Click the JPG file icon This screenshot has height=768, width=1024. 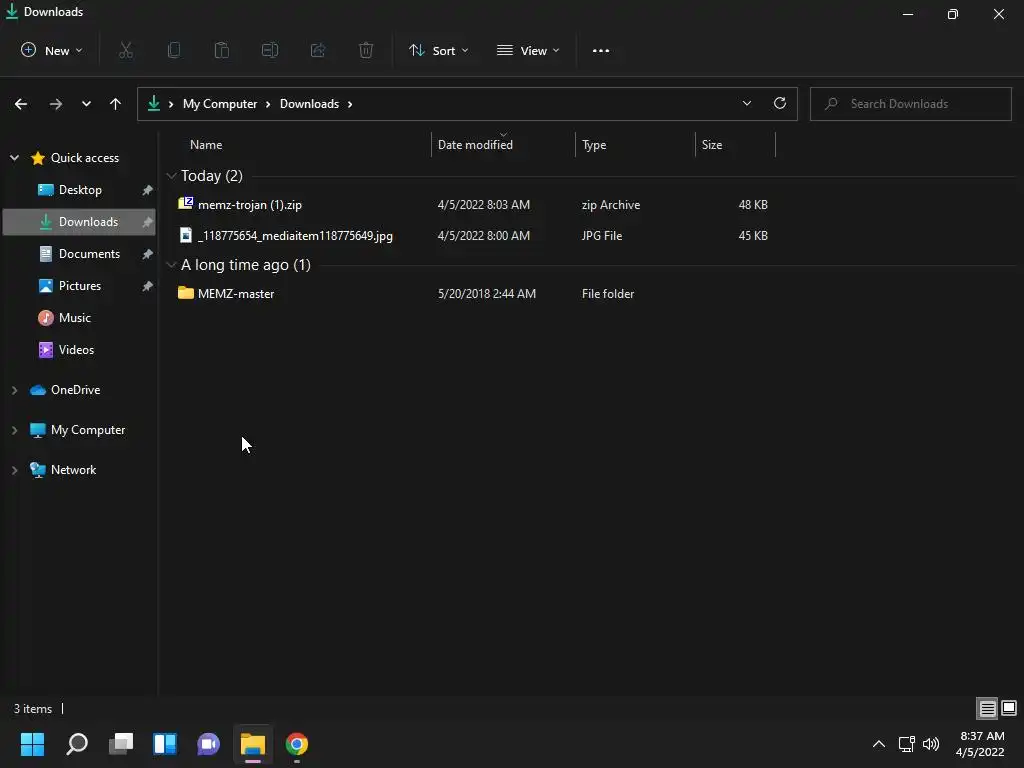[x=186, y=235]
